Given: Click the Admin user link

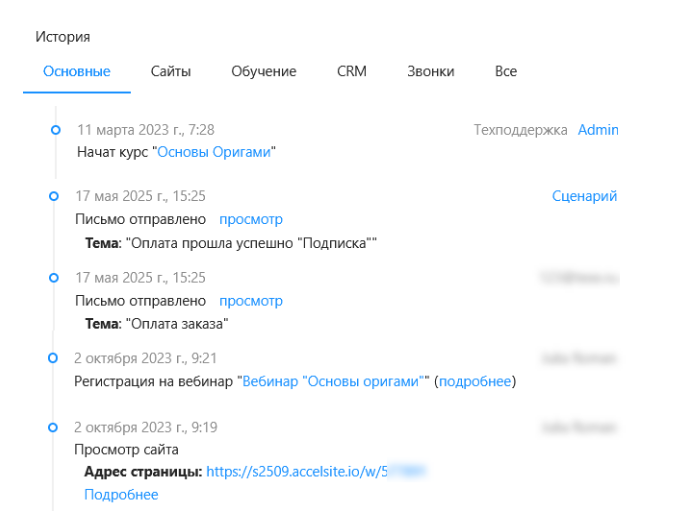Looking at the screenshot, I should tap(598, 130).
